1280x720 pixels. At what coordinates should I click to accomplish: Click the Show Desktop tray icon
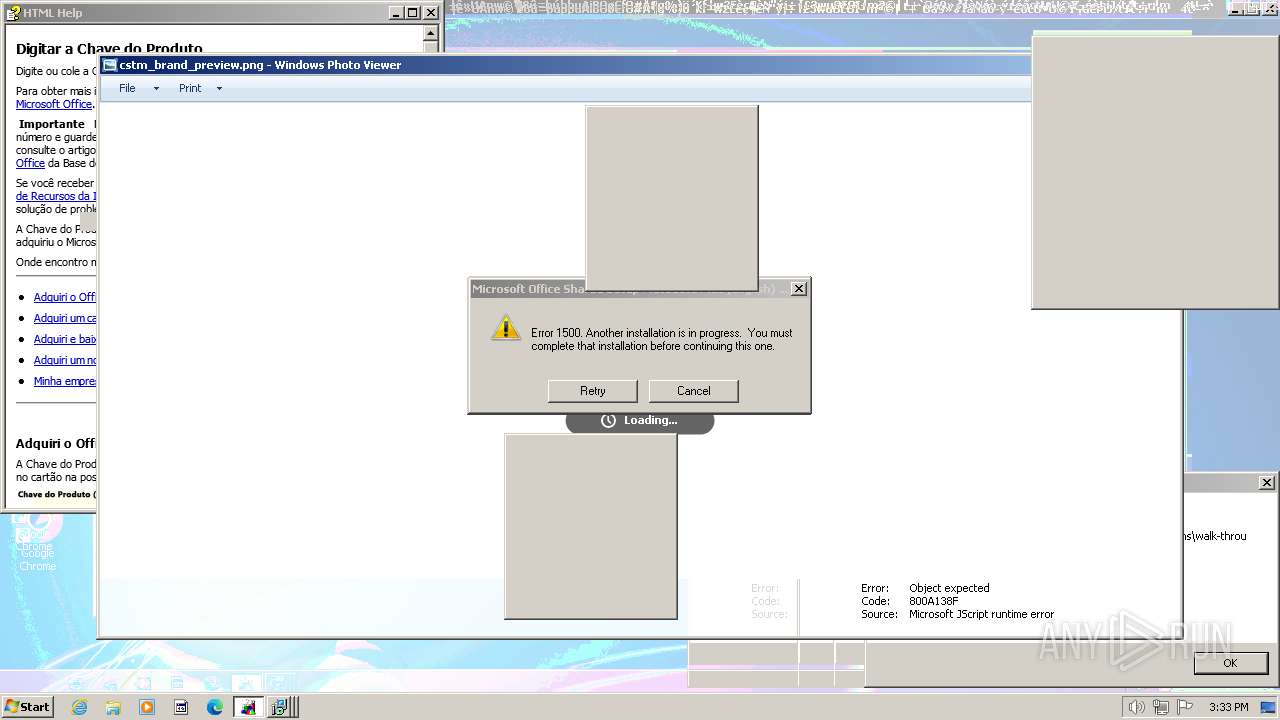point(1268,707)
